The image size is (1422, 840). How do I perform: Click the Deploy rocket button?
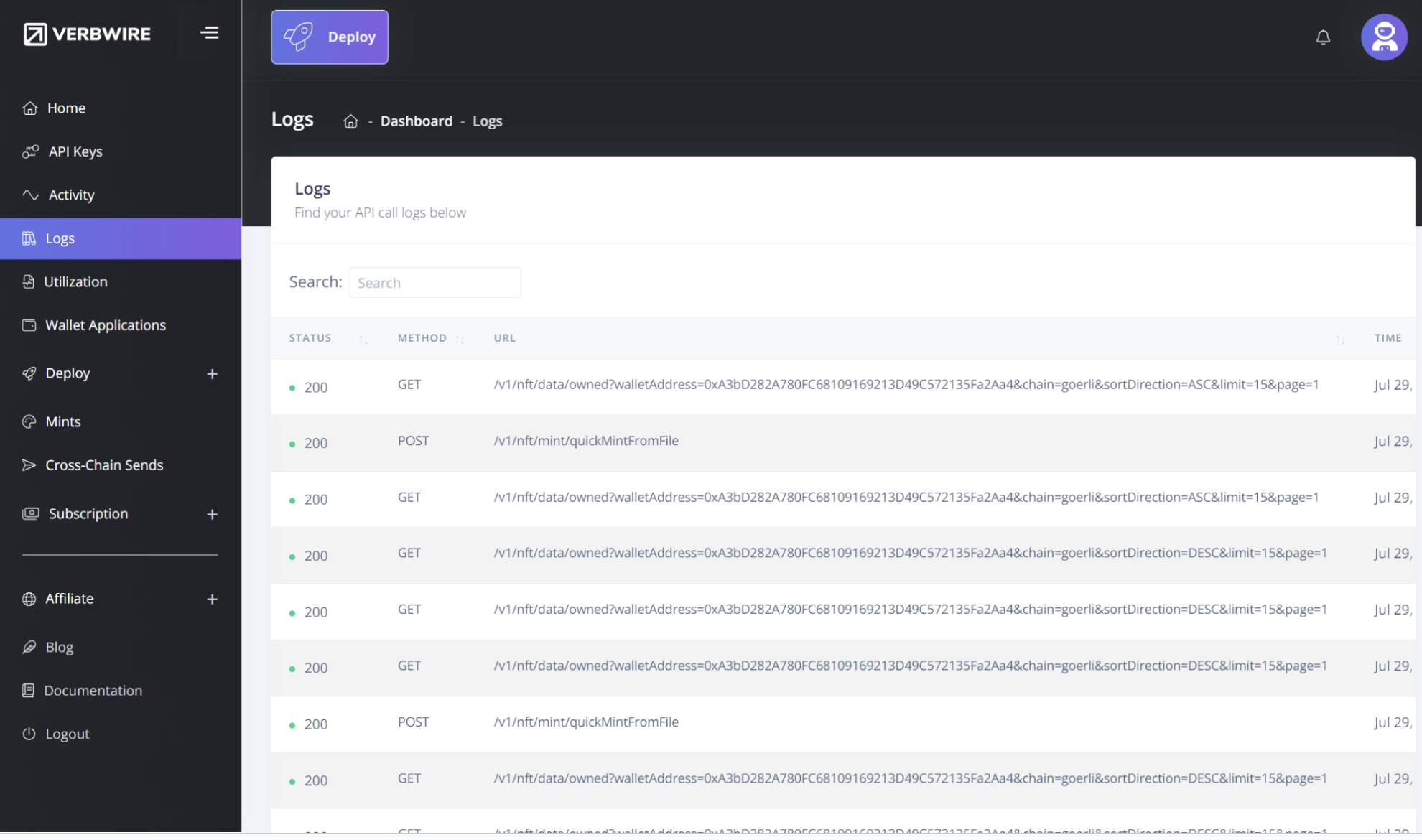click(330, 37)
